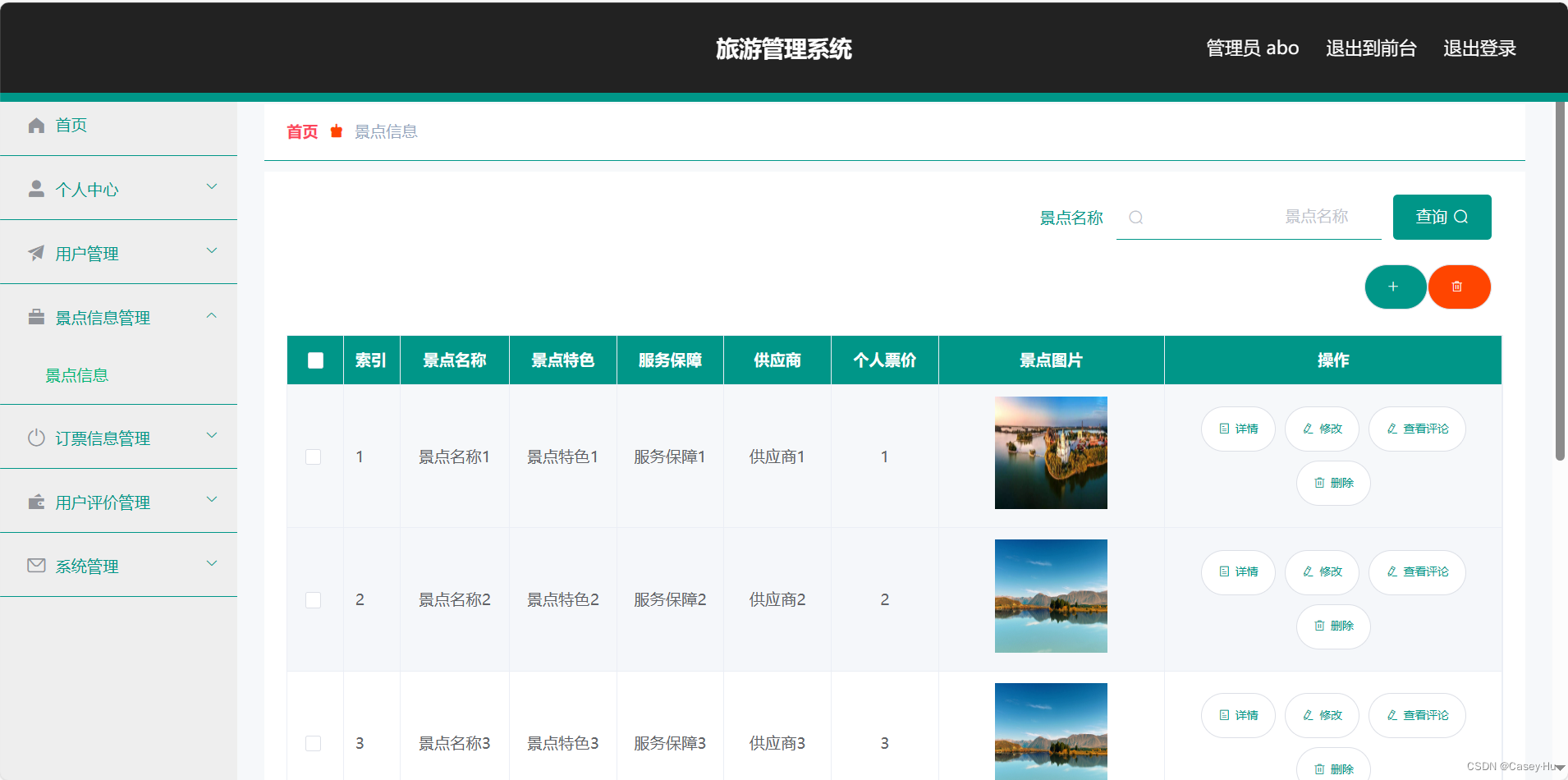The width and height of the screenshot is (1568, 780).
Task: Click the magnifier icon in search field
Action: pyautogui.click(x=1136, y=218)
